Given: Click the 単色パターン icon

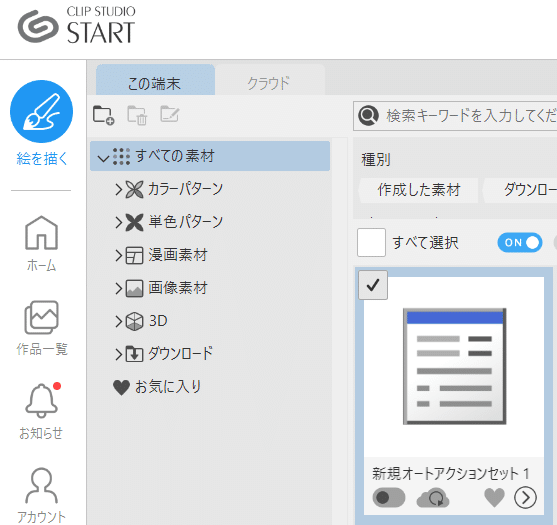Looking at the screenshot, I should point(135,222).
